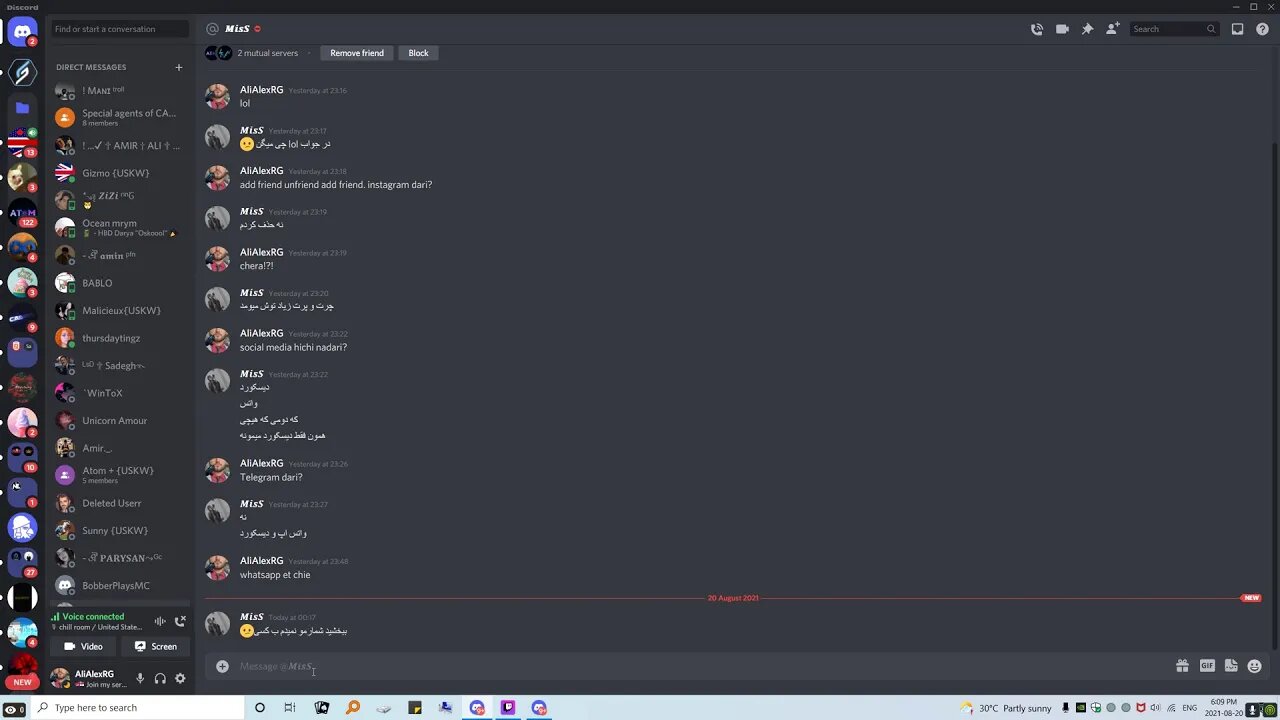1280x720 pixels.
Task: Click the Search messages field
Action: pyautogui.click(x=1175, y=29)
